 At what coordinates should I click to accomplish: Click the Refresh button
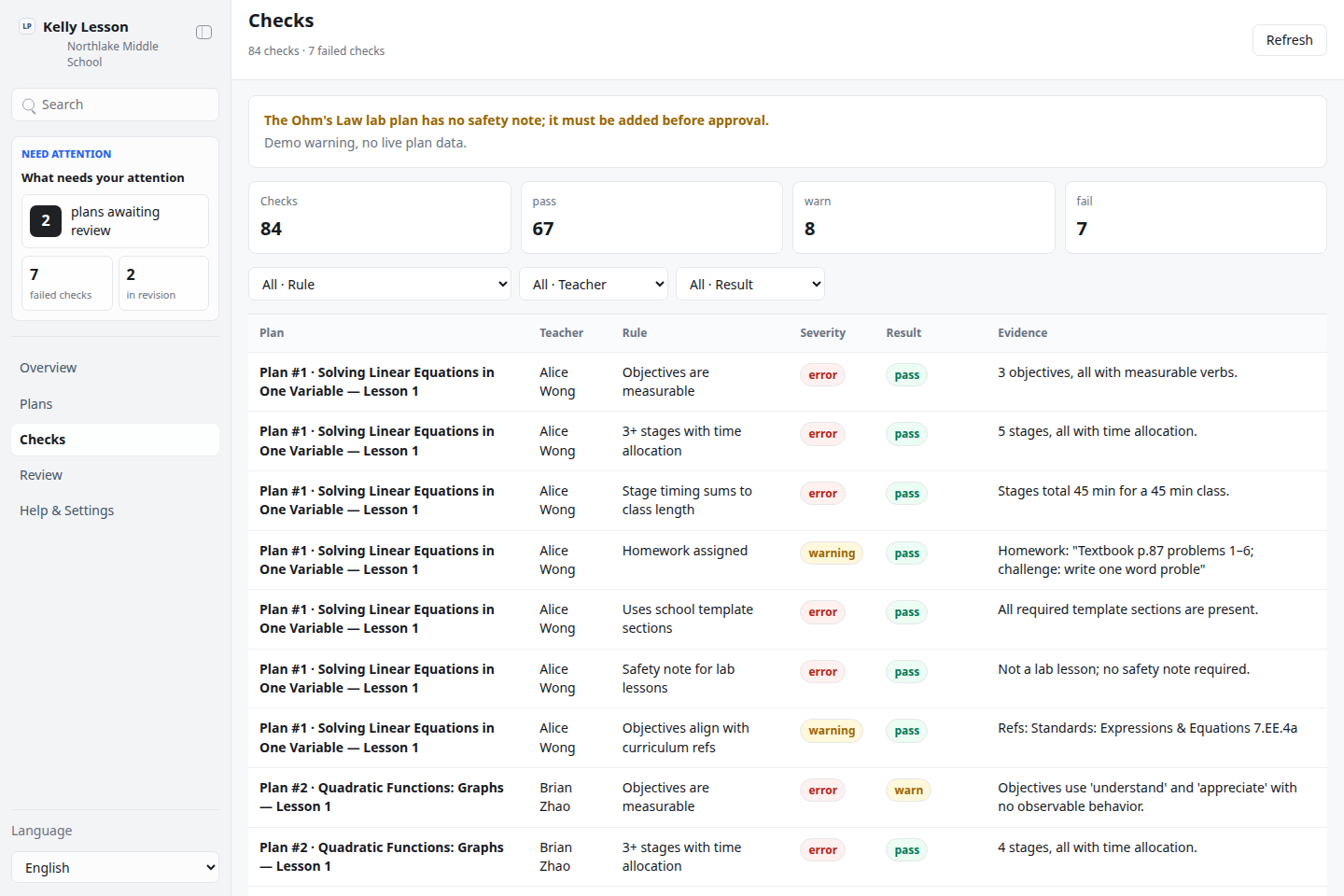[x=1289, y=40]
